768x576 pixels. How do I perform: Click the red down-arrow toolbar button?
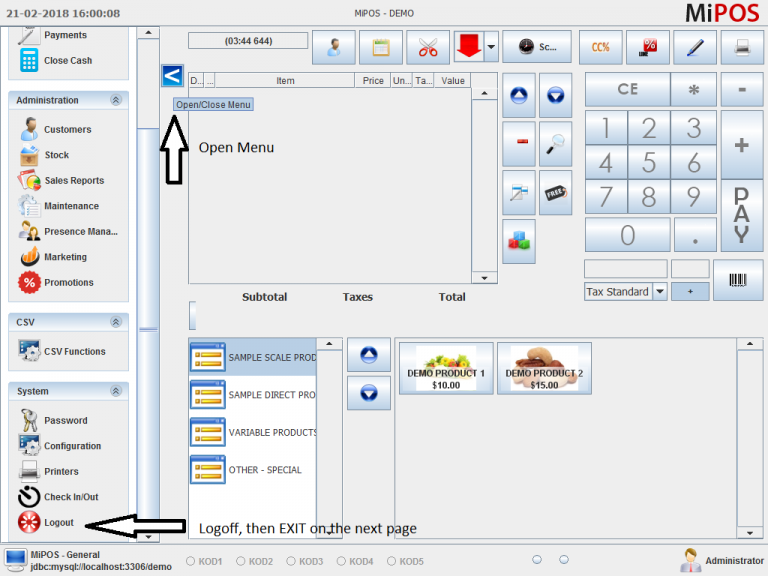click(x=469, y=47)
